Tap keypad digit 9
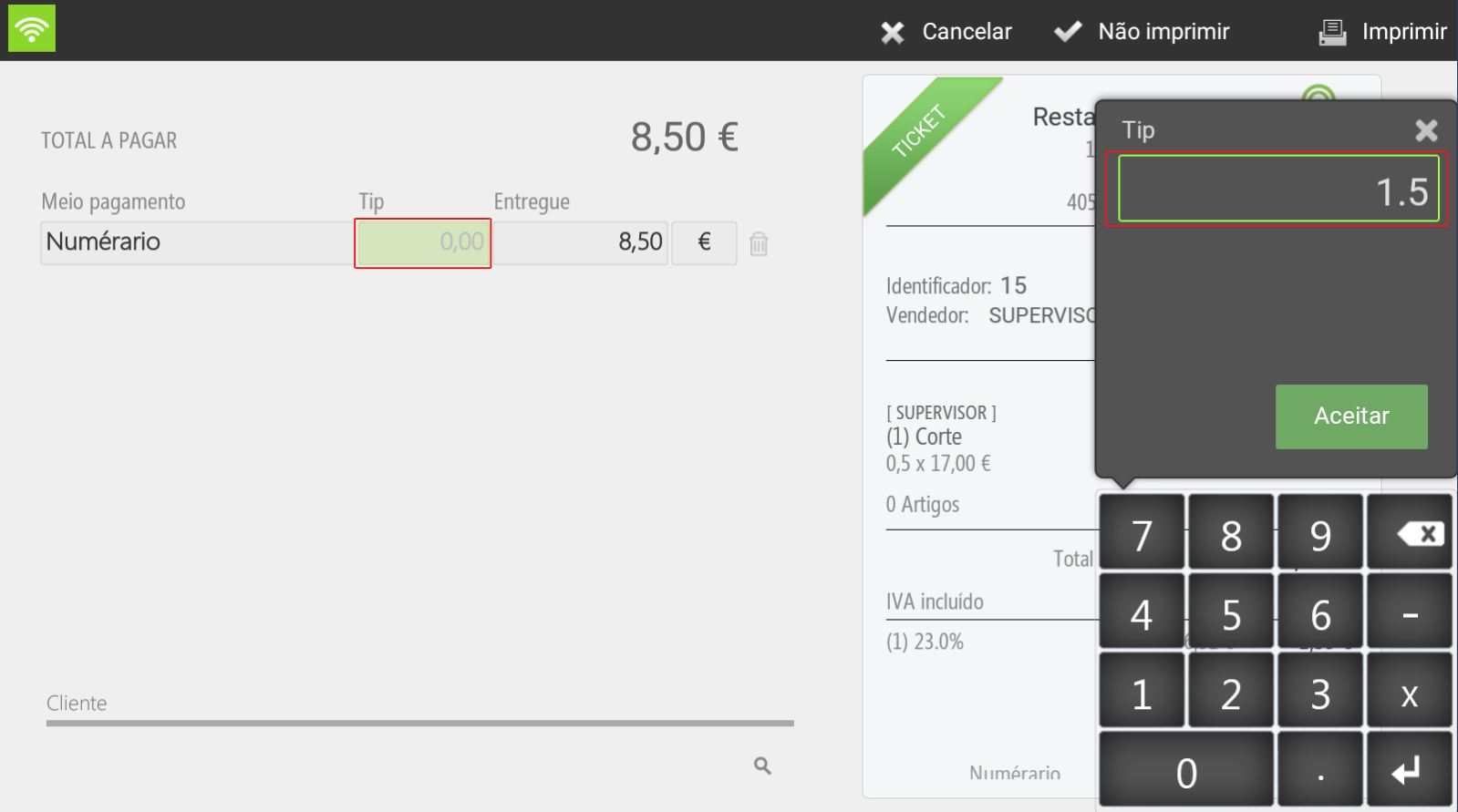Viewport: 1458px width, 812px height. [x=1320, y=533]
